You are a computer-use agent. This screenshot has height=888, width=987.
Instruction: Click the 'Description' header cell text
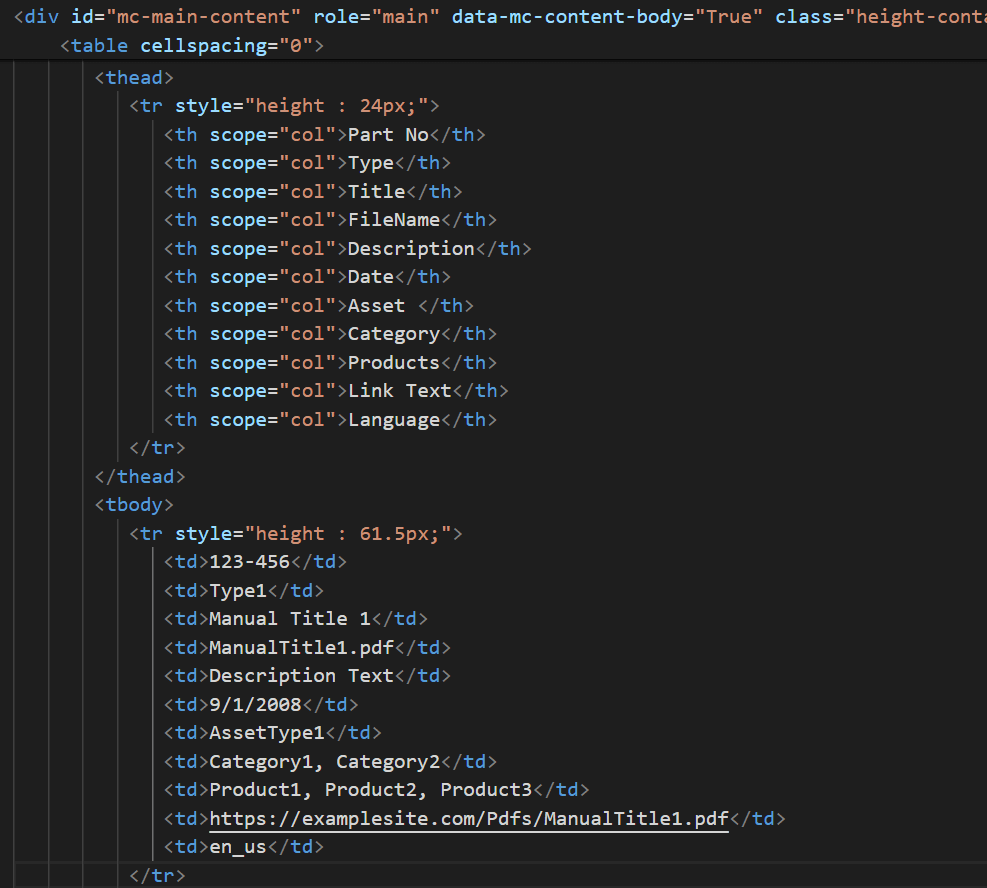(x=411, y=249)
